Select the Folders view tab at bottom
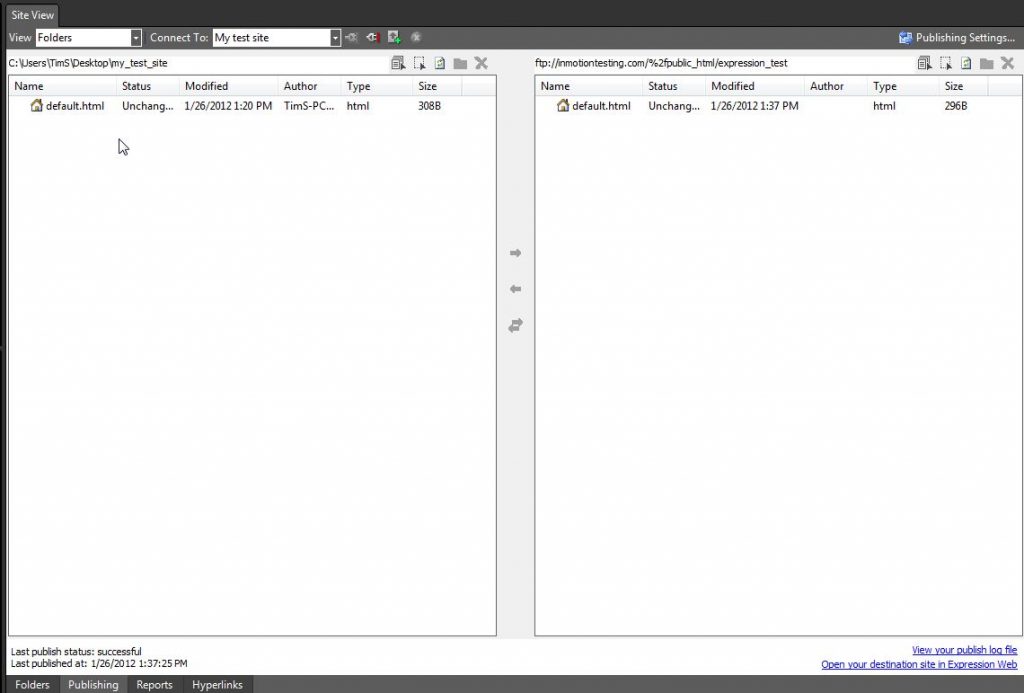Image resolution: width=1024 pixels, height=693 pixels. click(x=33, y=685)
